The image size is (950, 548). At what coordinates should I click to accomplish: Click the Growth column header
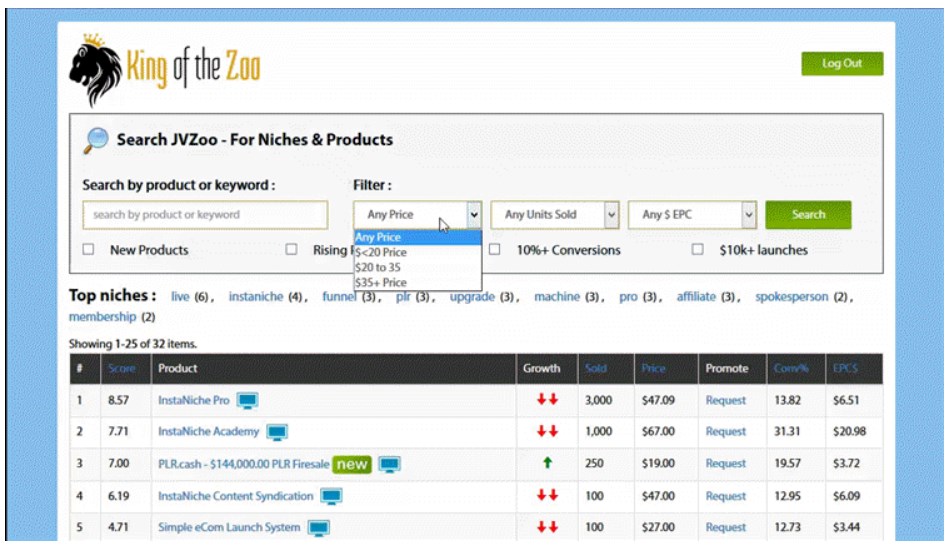542,369
